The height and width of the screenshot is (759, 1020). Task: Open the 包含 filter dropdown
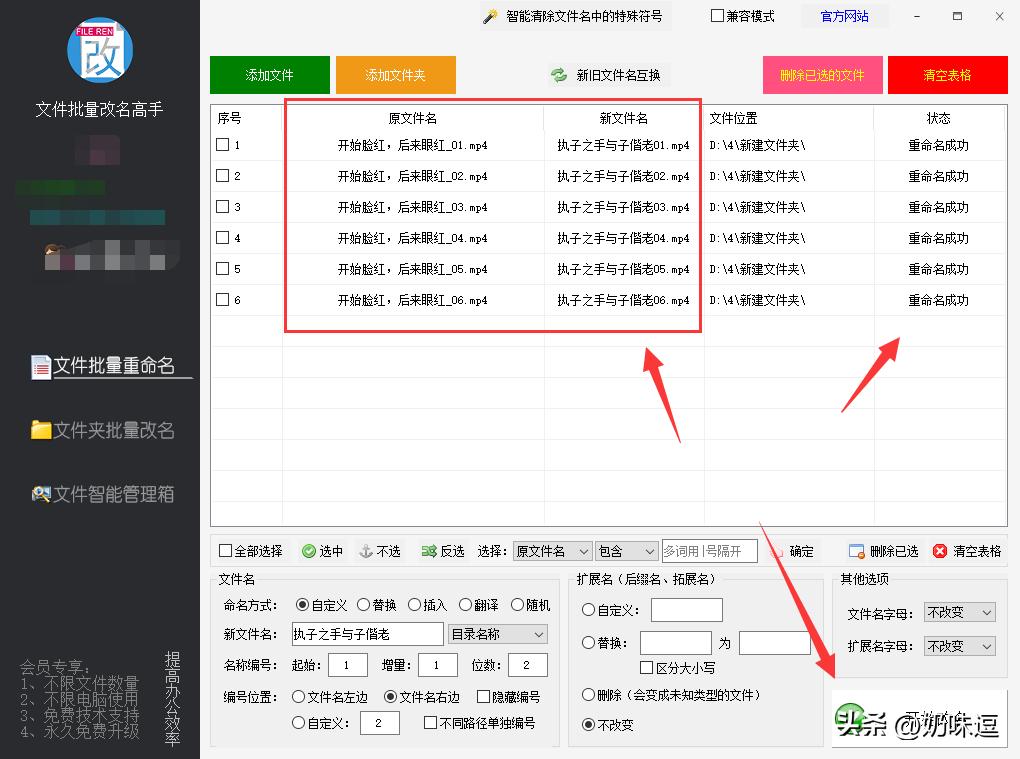626,550
